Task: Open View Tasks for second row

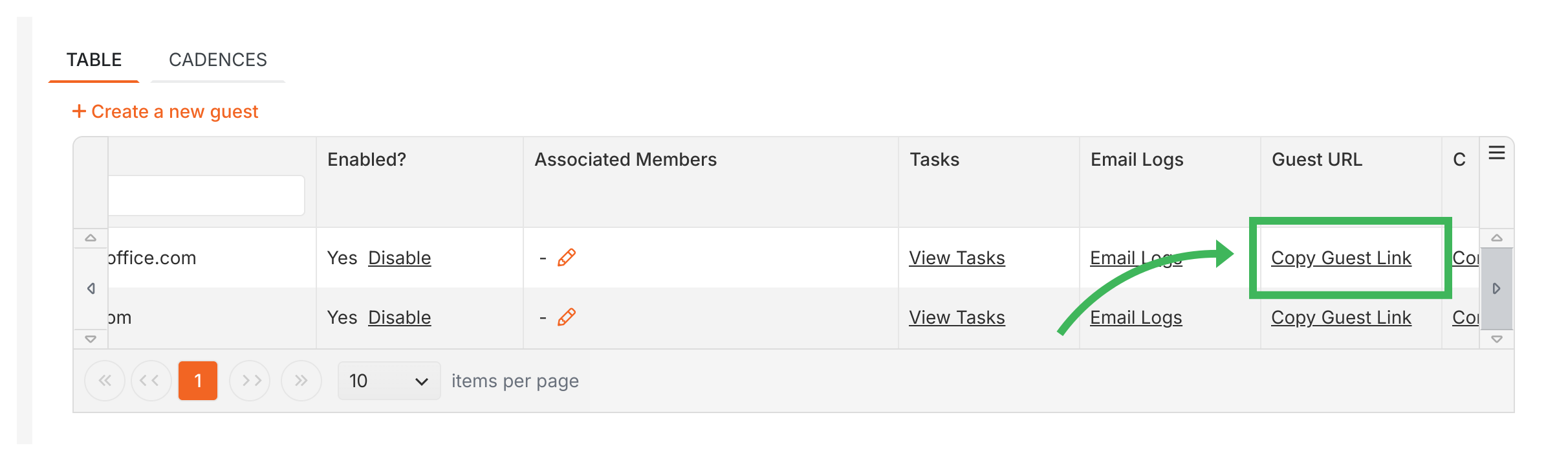Action: pos(957,317)
